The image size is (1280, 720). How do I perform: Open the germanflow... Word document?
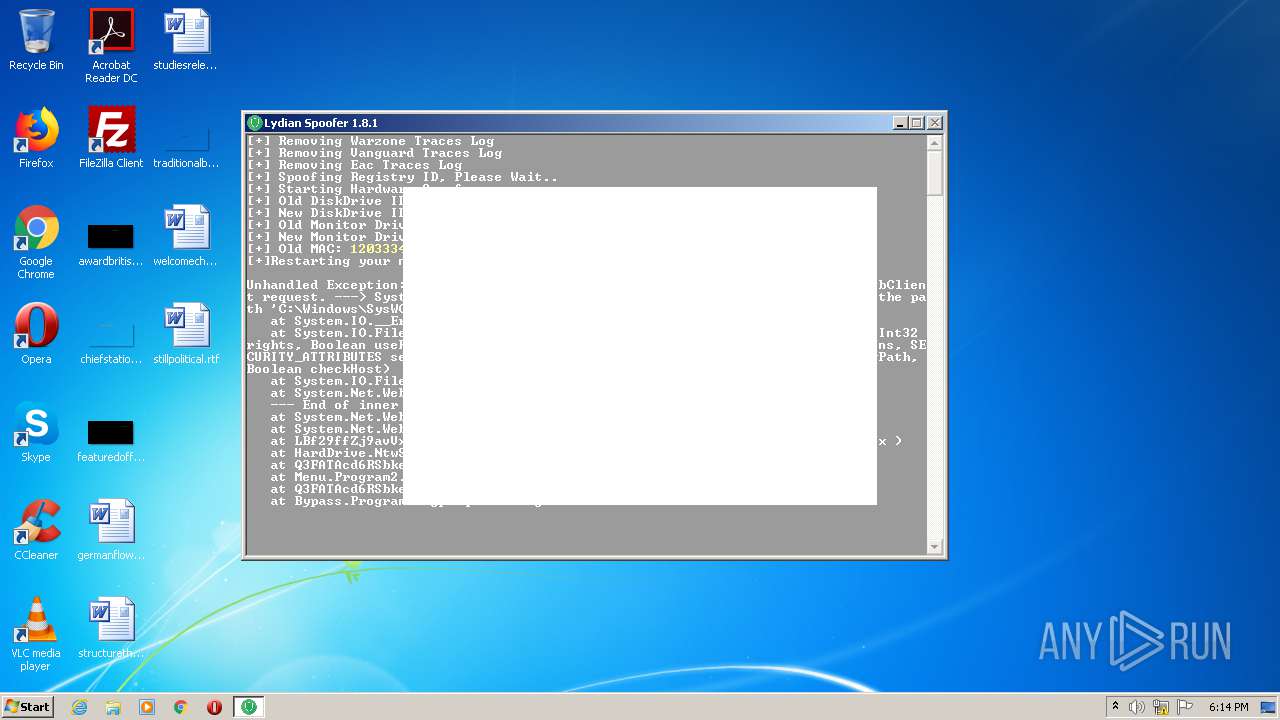[x=111, y=530]
